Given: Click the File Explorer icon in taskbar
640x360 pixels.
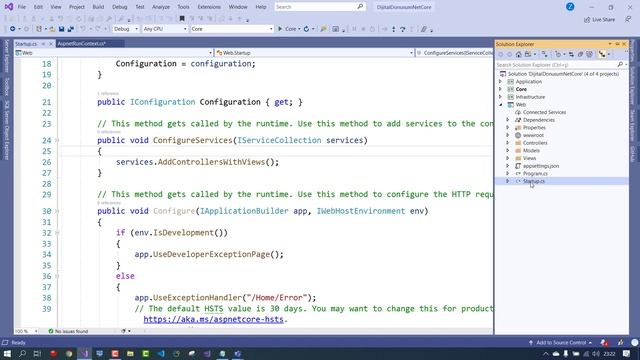Looking at the screenshot, I should click(130, 353).
